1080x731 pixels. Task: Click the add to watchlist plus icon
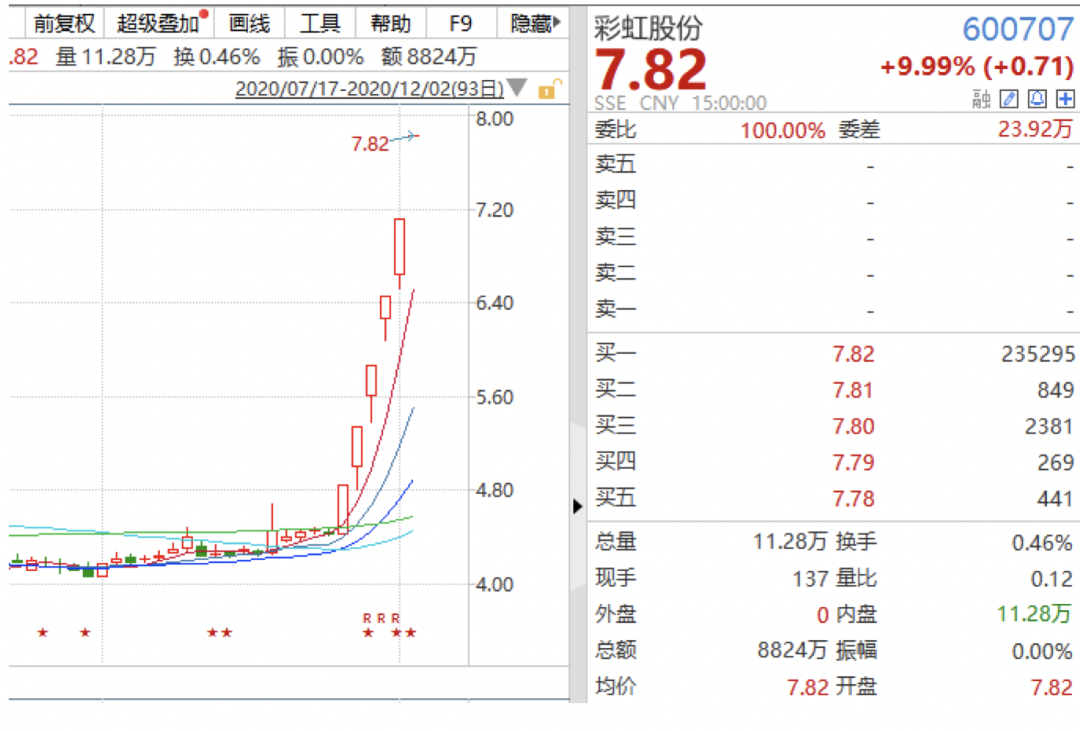click(x=1065, y=99)
